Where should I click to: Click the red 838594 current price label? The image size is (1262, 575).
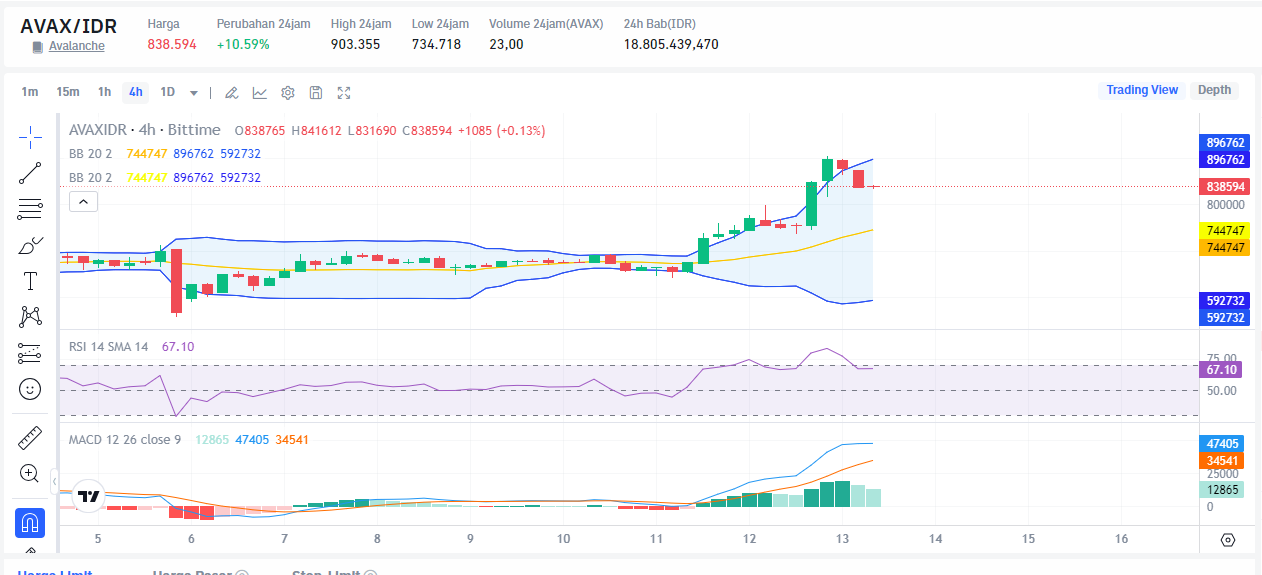1225,187
